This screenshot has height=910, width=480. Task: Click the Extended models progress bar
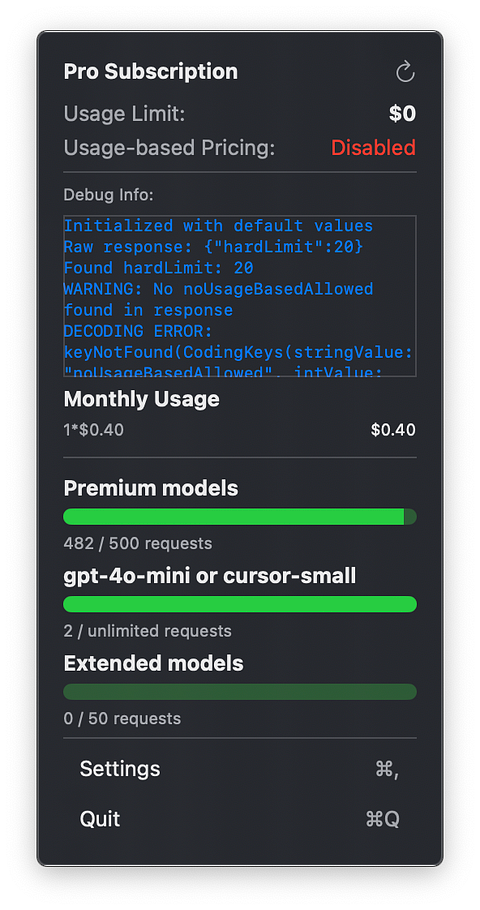pos(240,692)
